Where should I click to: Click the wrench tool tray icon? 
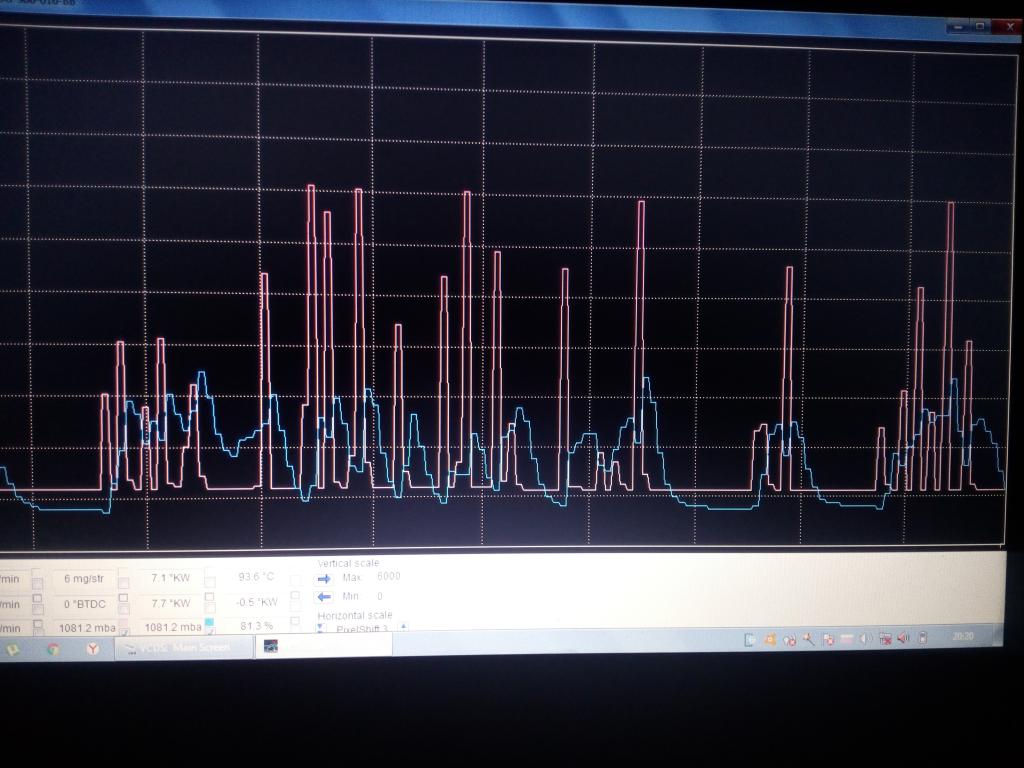[808, 639]
